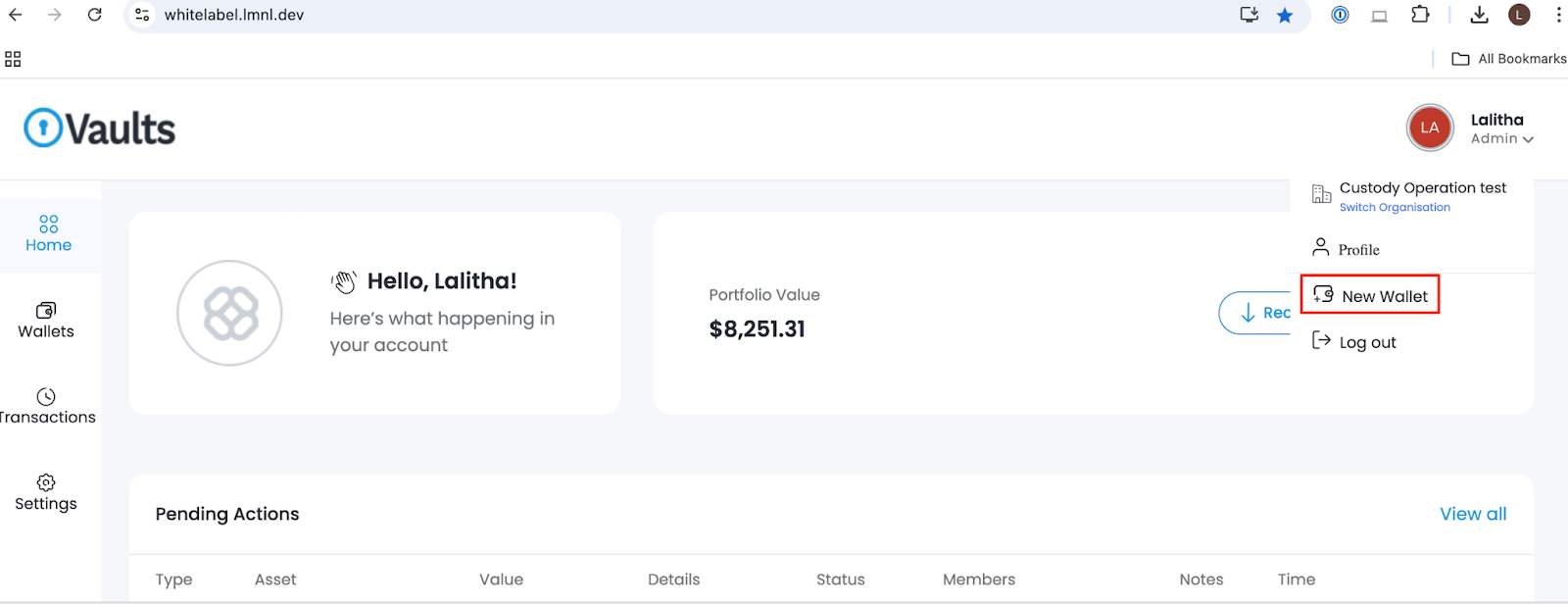Open the apps grid in bookmarks bar

[13, 59]
